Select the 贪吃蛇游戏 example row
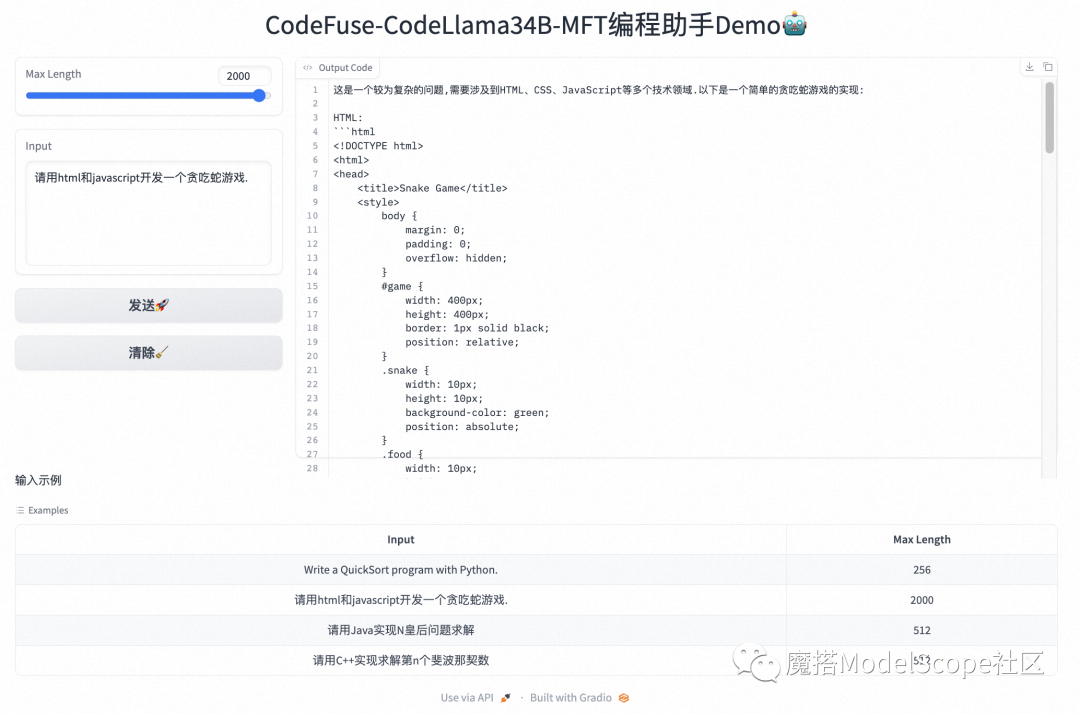This screenshot has height=714, width=1080. coord(401,599)
